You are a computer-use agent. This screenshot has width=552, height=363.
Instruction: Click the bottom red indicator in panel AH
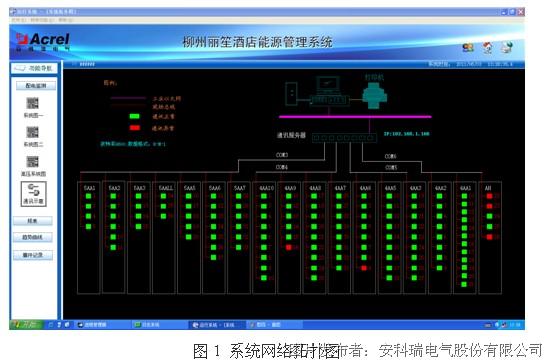pyautogui.click(x=489, y=237)
